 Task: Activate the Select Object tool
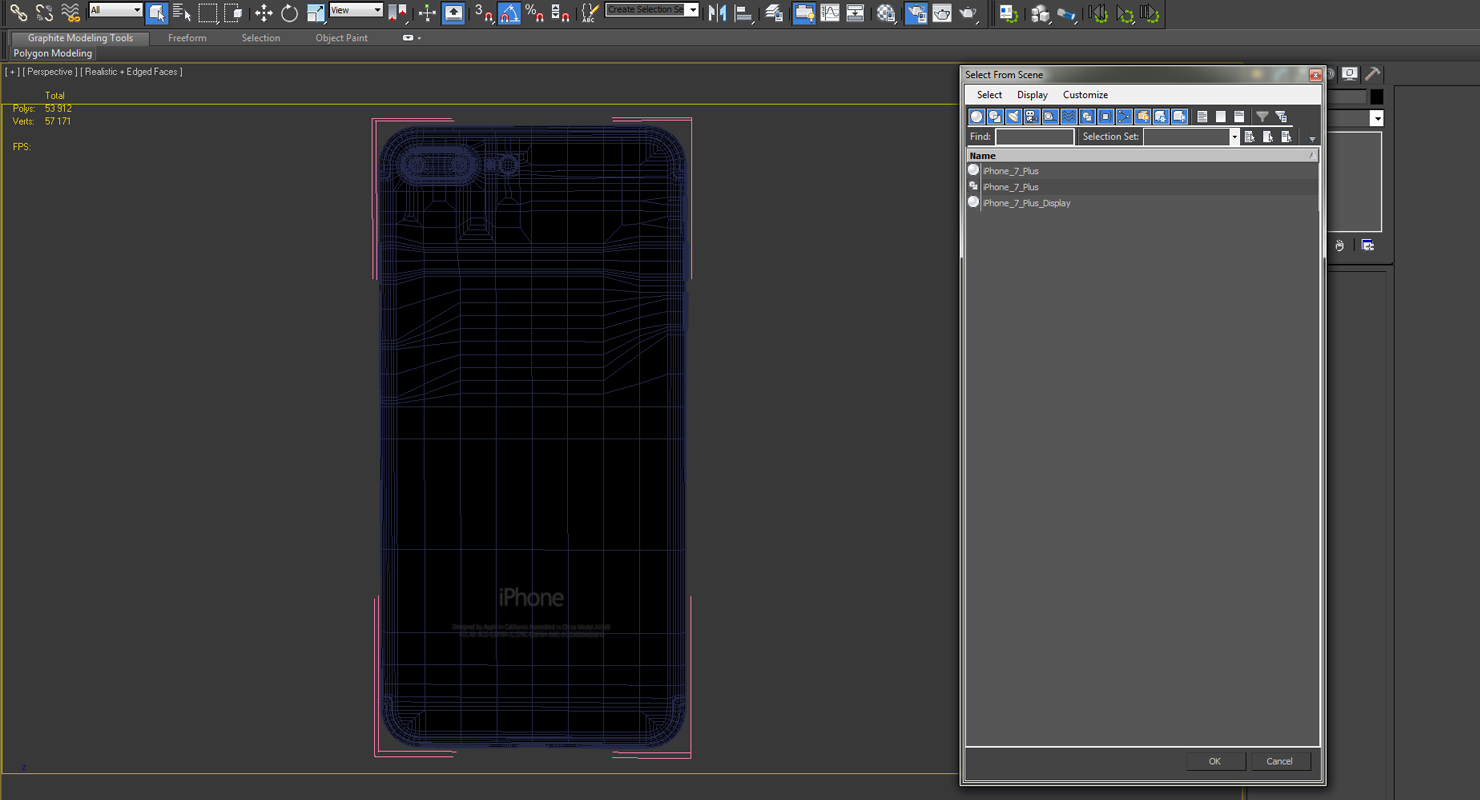pyautogui.click(x=156, y=13)
